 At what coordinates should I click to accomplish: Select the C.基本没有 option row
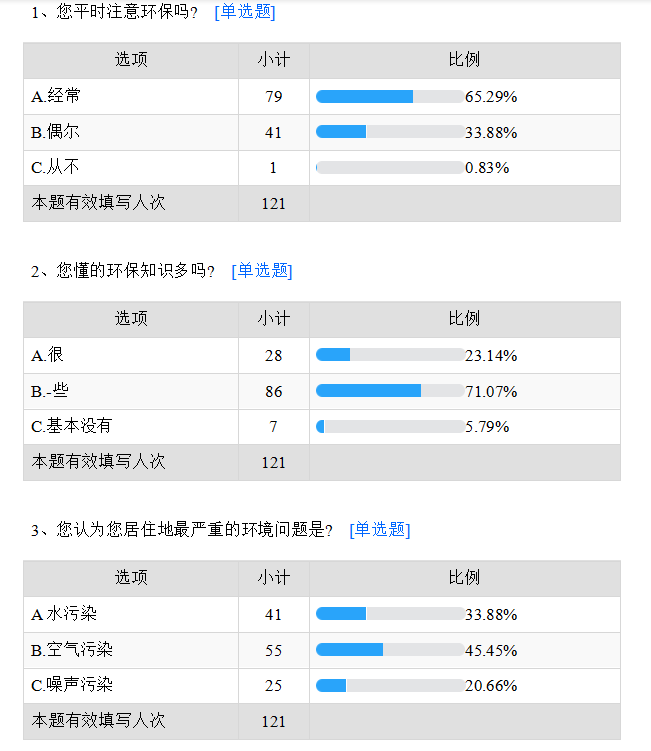322,427
